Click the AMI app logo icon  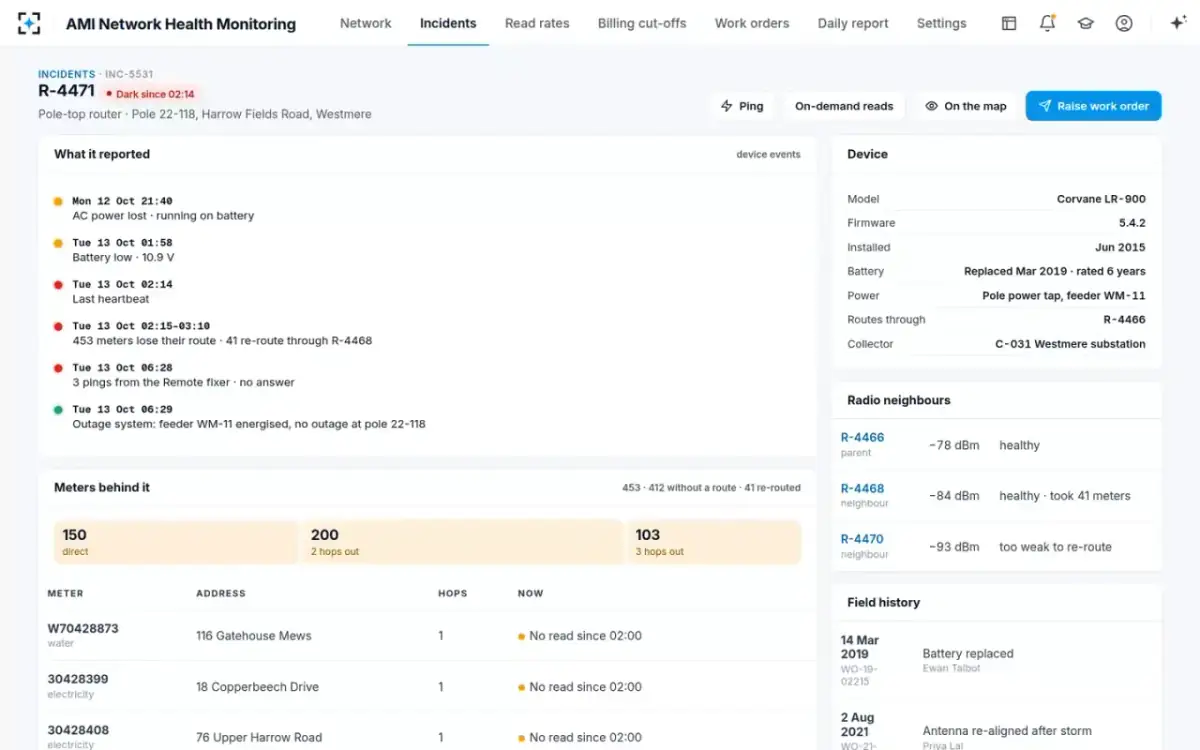(x=29, y=23)
